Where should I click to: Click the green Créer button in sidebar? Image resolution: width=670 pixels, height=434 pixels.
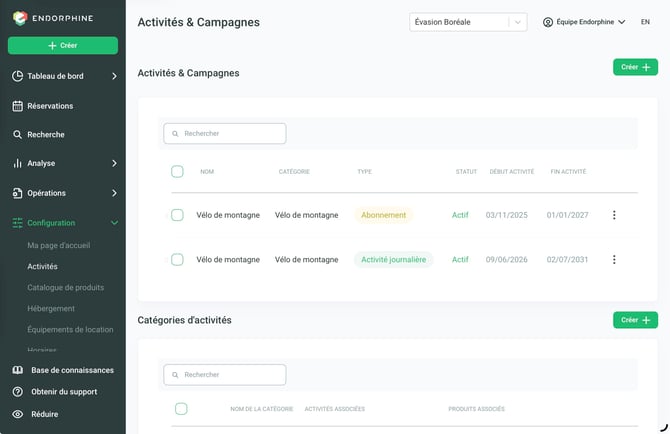pos(63,45)
